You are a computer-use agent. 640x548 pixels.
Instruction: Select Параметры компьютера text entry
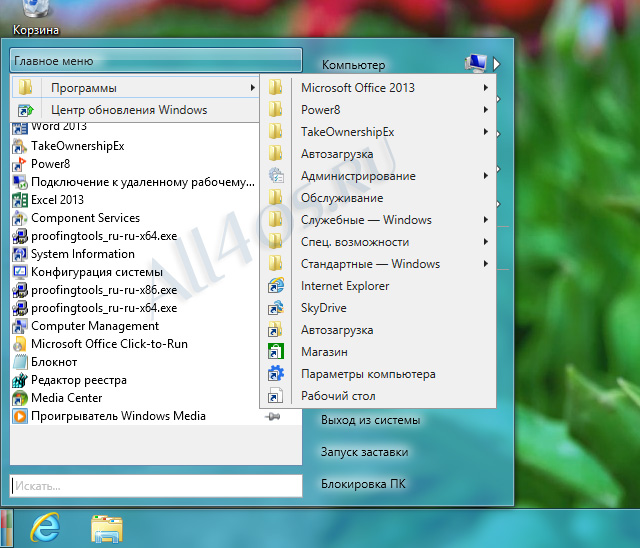point(368,374)
